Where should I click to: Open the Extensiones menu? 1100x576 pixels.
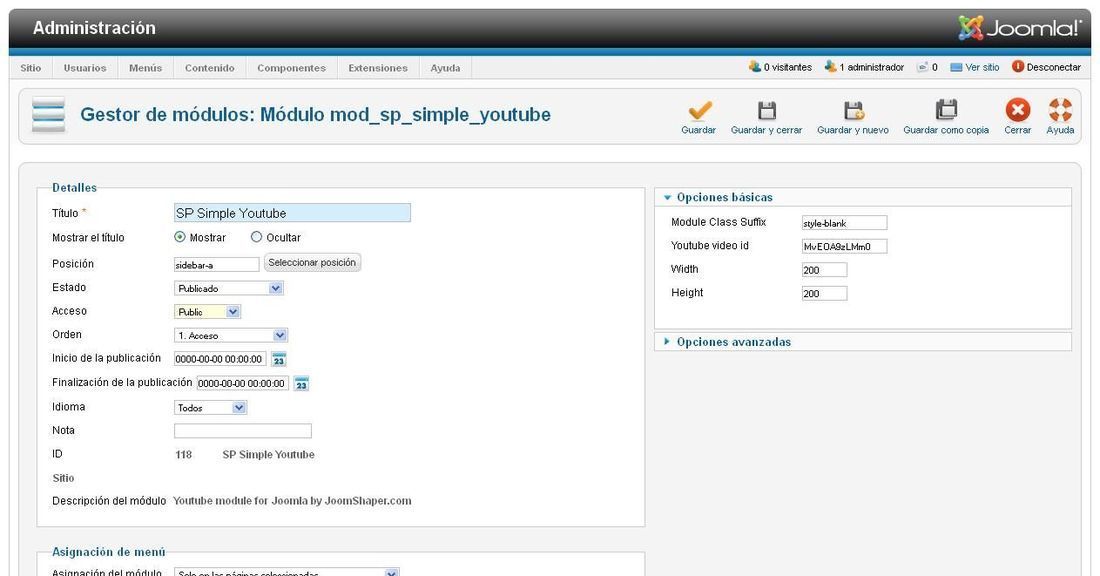378,68
